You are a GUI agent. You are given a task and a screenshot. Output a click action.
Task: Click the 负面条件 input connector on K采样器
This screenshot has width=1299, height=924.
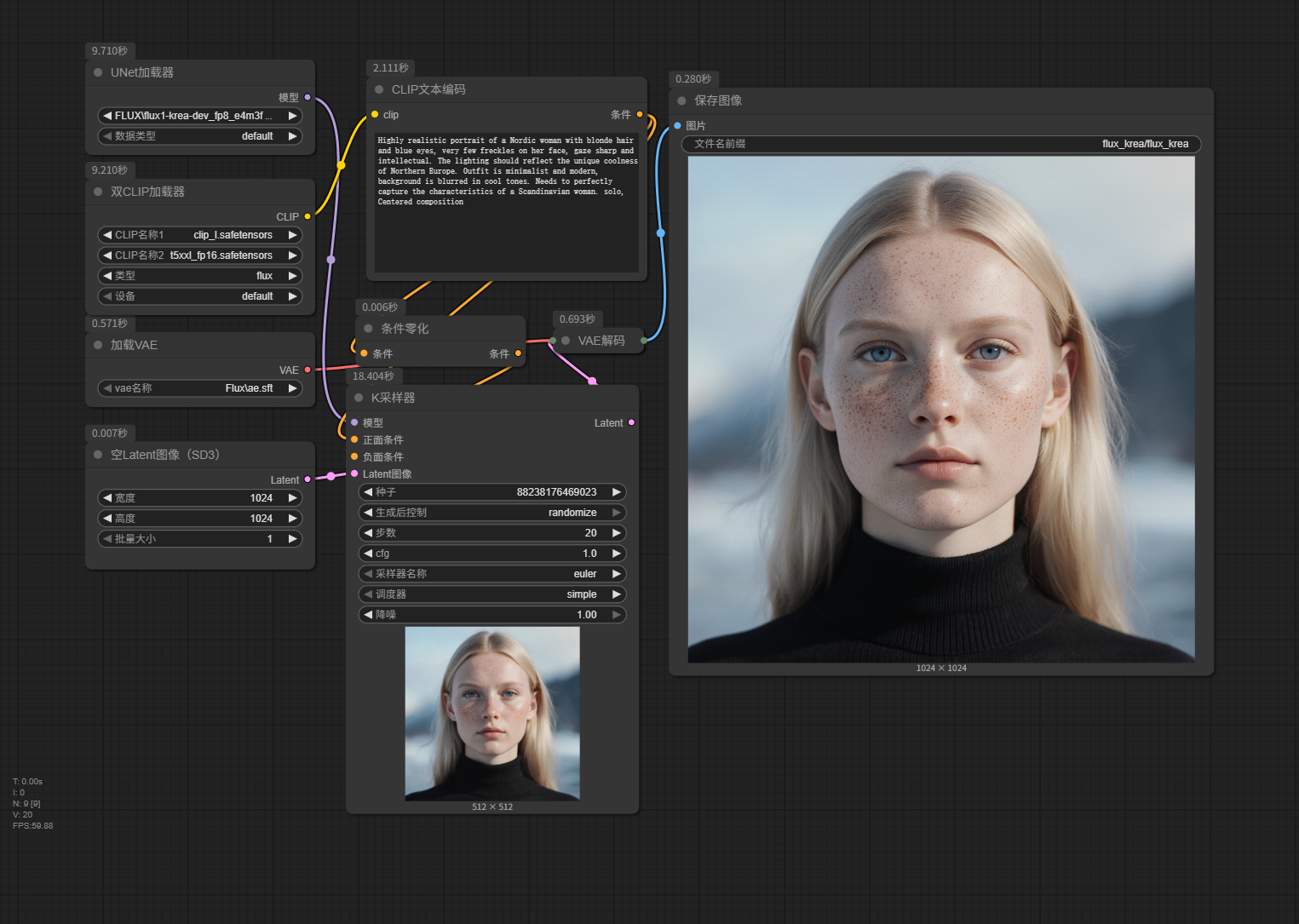(x=354, y=456)
